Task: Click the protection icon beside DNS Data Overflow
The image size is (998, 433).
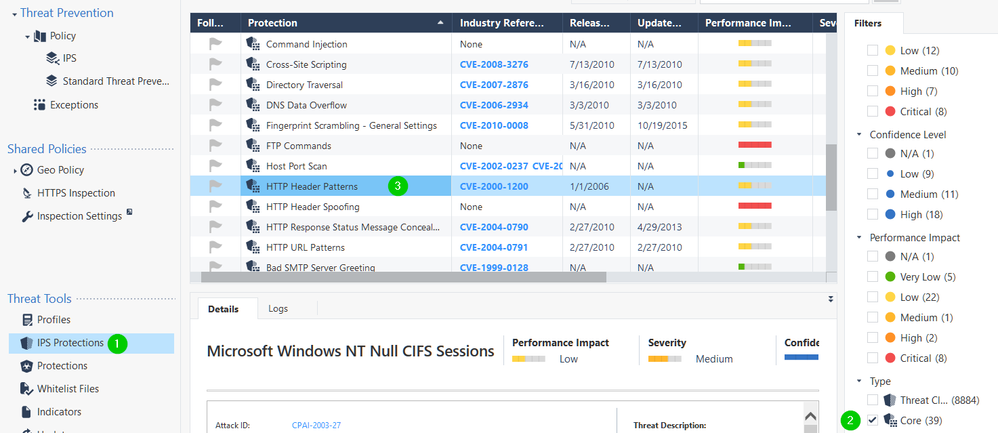Action: pos(253,105)
